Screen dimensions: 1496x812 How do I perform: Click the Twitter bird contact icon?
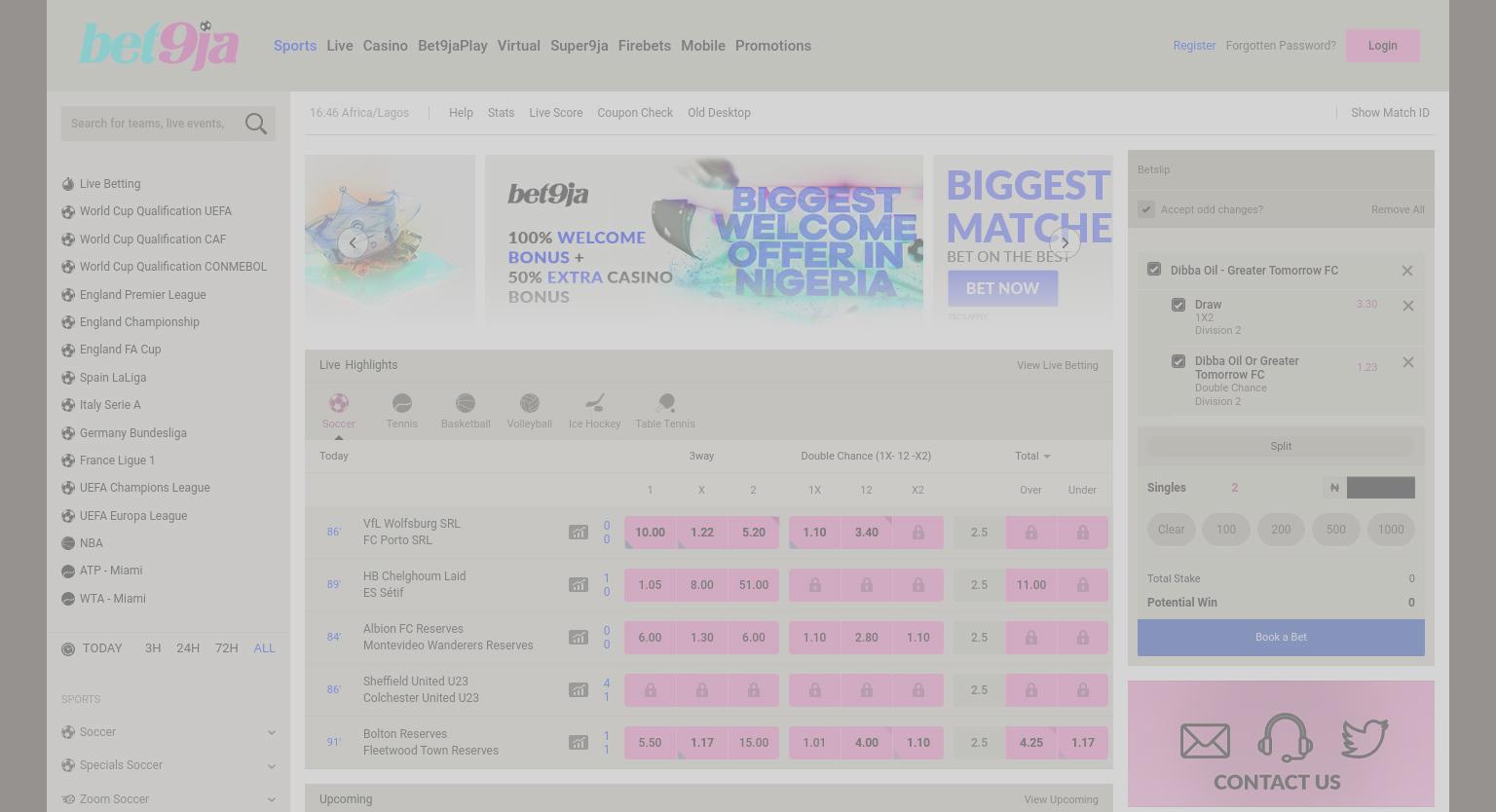coord(1364,739)
